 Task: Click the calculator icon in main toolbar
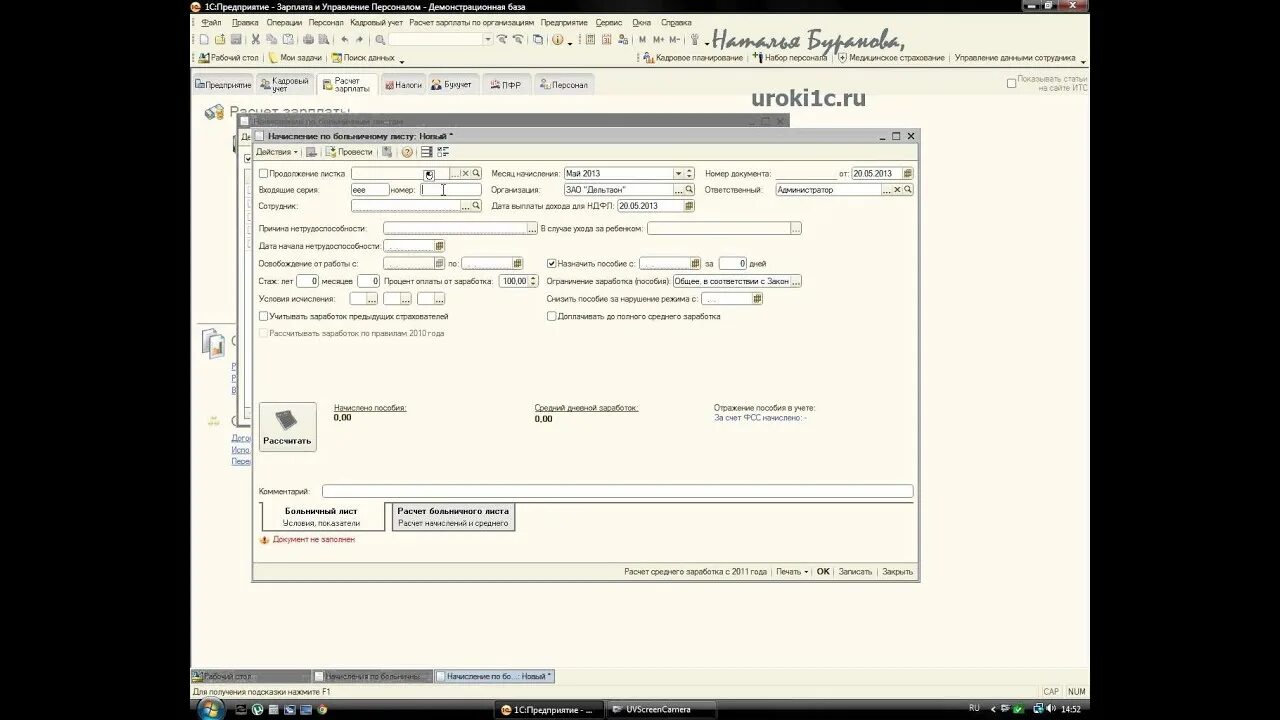591,40
